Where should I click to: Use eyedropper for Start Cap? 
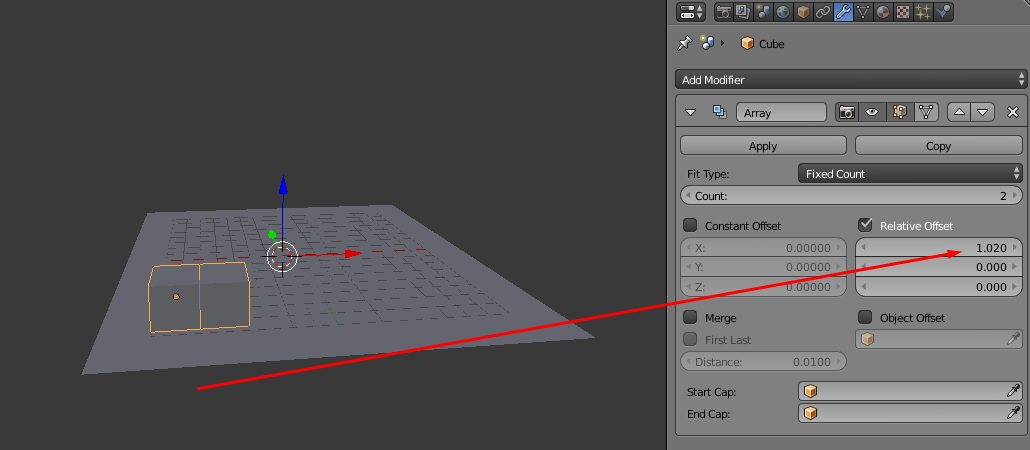coord(1014,392)
